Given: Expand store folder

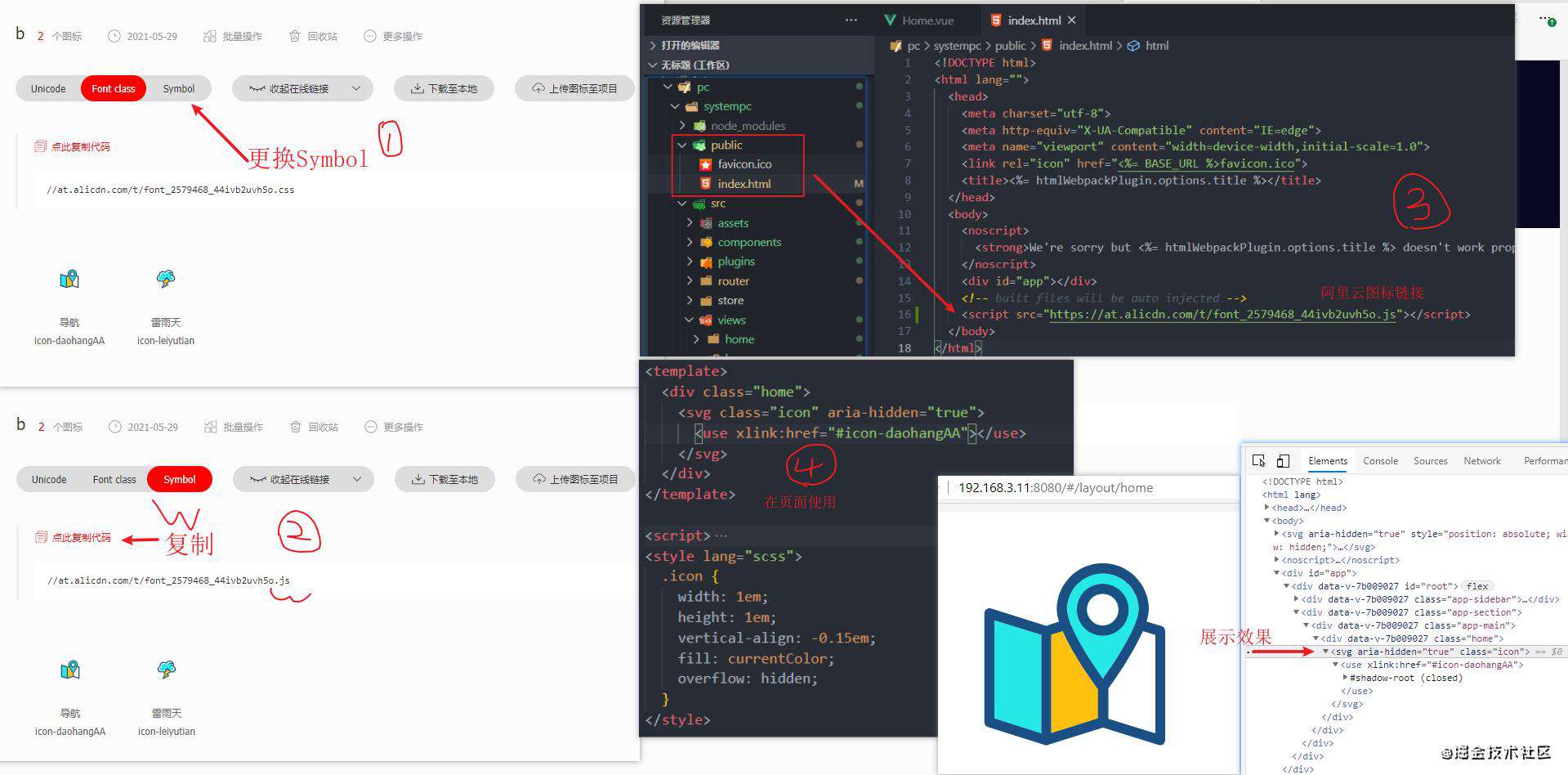Looking at the screenshot, I should (x=690, y=301).
